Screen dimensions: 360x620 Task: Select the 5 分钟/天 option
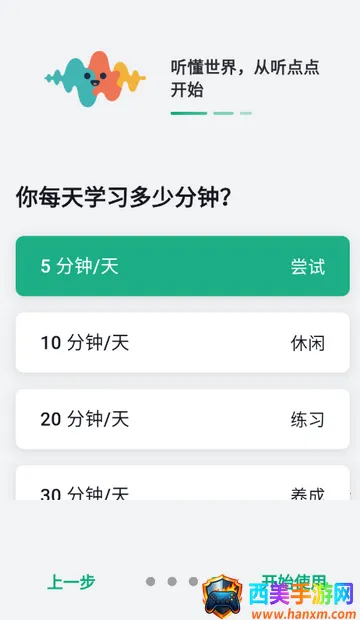tap(182, 266)
